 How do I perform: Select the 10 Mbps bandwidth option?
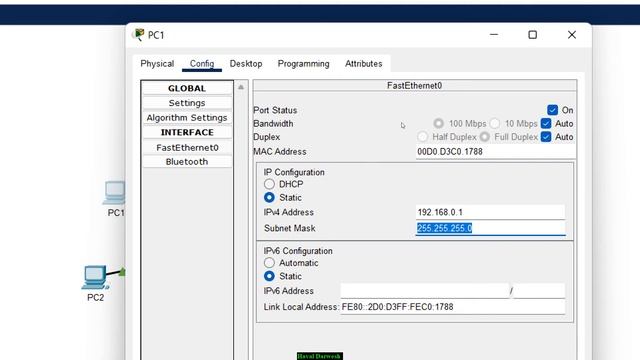(x=495, y=123)
